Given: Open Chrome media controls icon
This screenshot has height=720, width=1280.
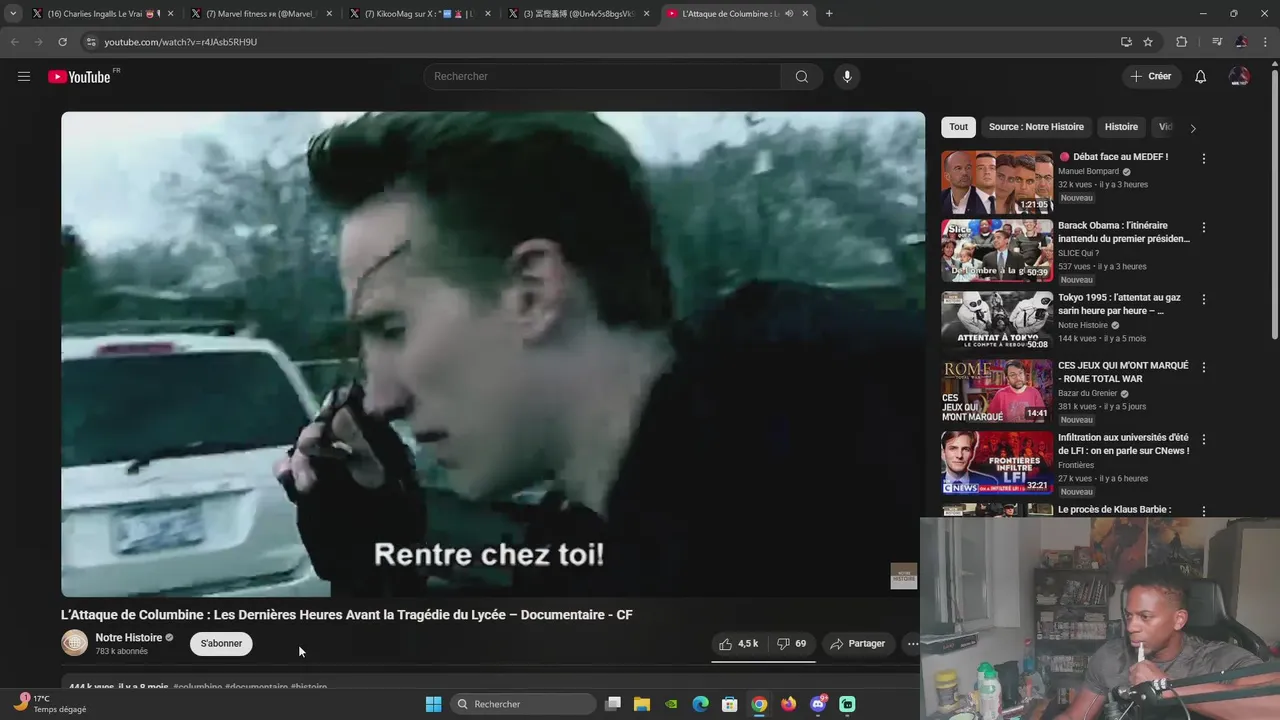Looking at the screenshot, I should click(x=1217, y=42).
